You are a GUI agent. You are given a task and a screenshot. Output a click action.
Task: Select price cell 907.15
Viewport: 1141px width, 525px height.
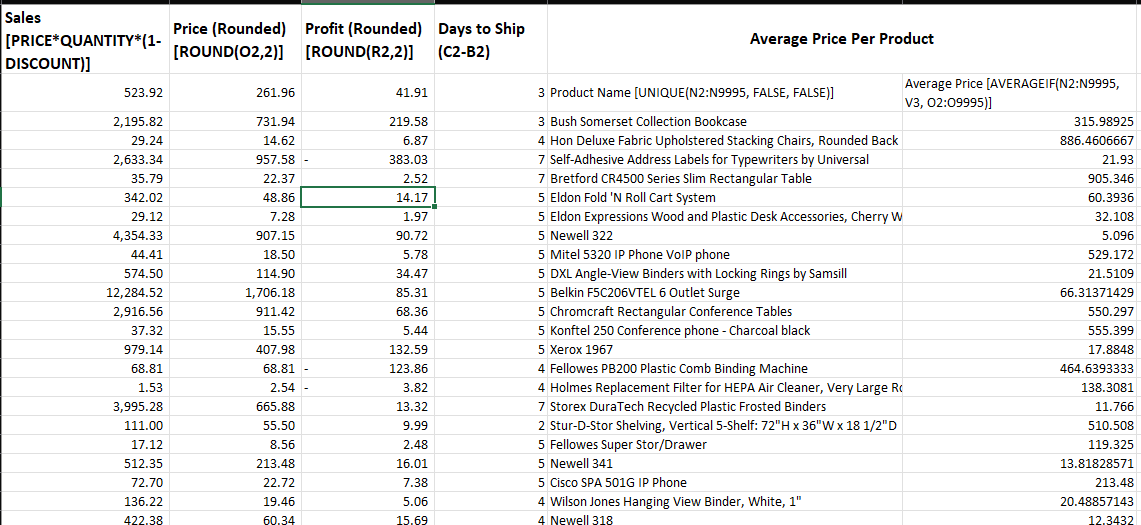(x=235, y=235)
